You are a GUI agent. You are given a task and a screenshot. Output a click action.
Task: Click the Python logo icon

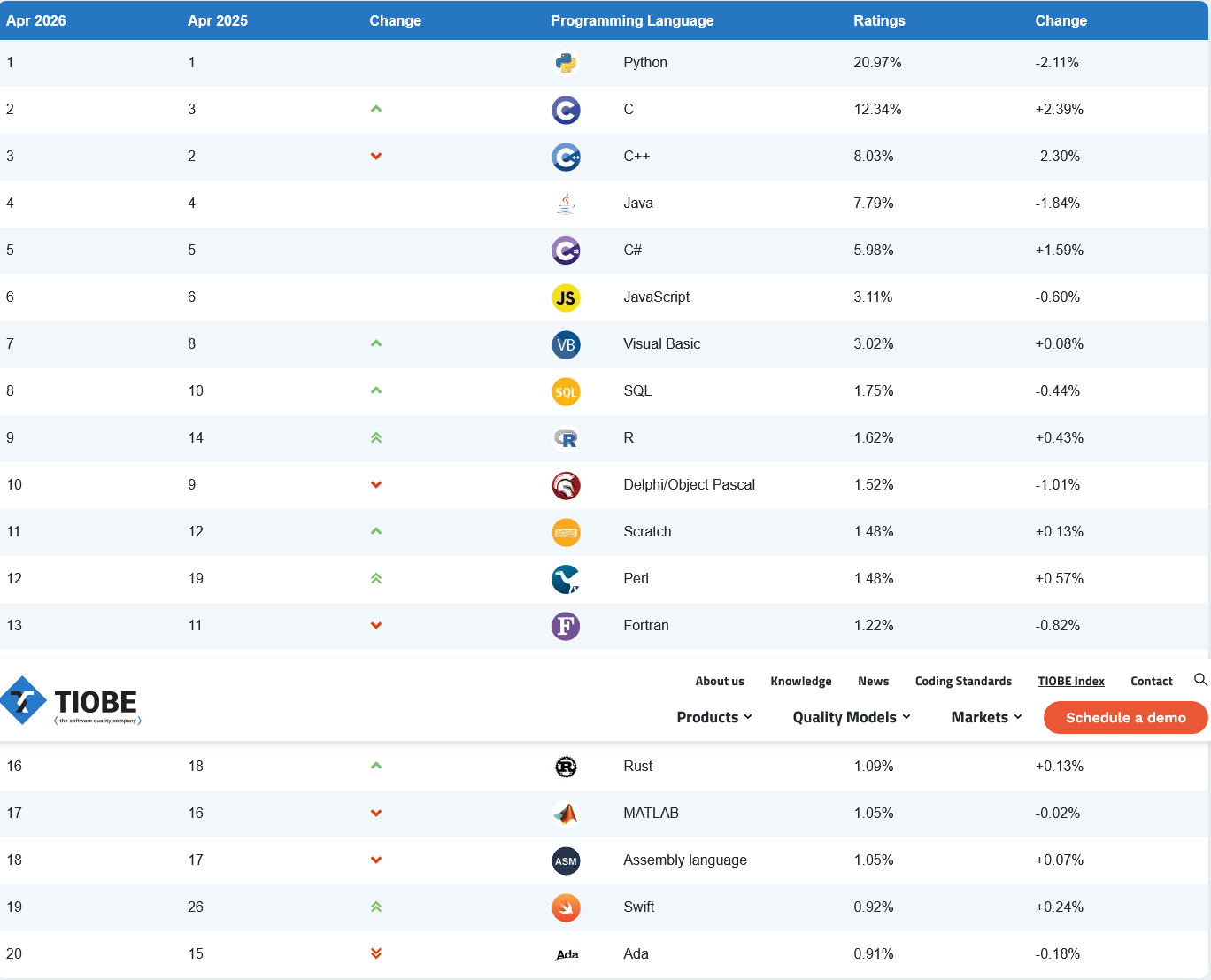(x=566, y=63)
